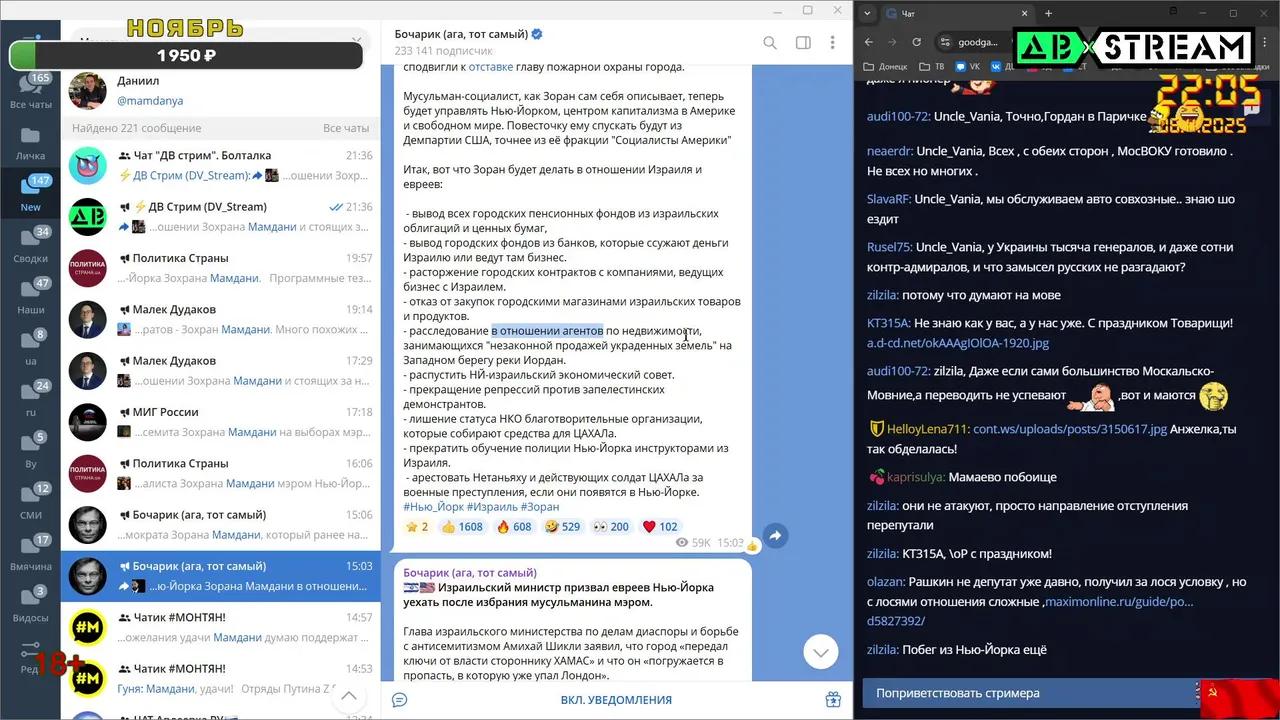Click the #Зоран hashtag

click(x=539, y=507)
